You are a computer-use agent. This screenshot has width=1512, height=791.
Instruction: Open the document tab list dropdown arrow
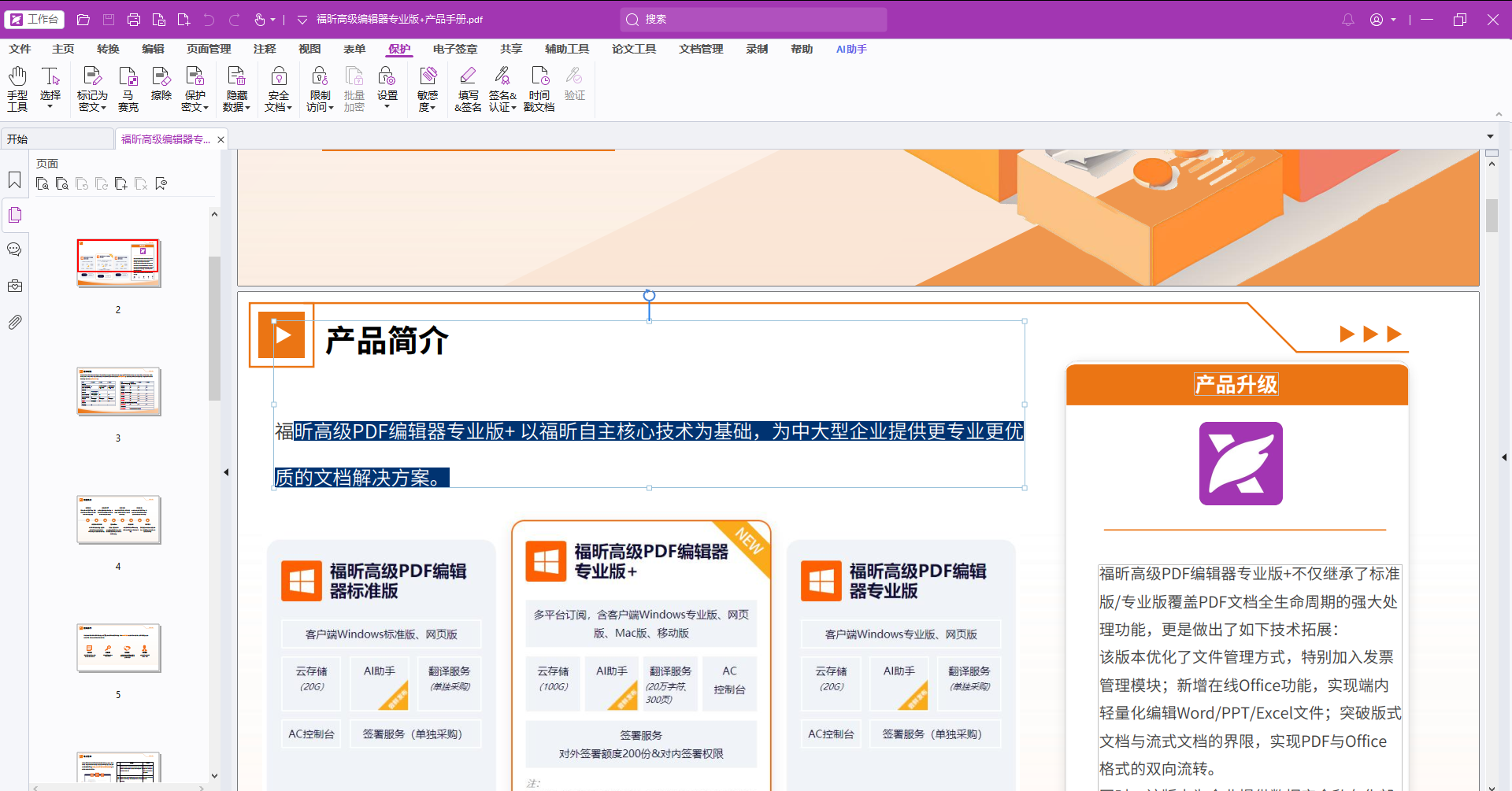click(1490, 137)
